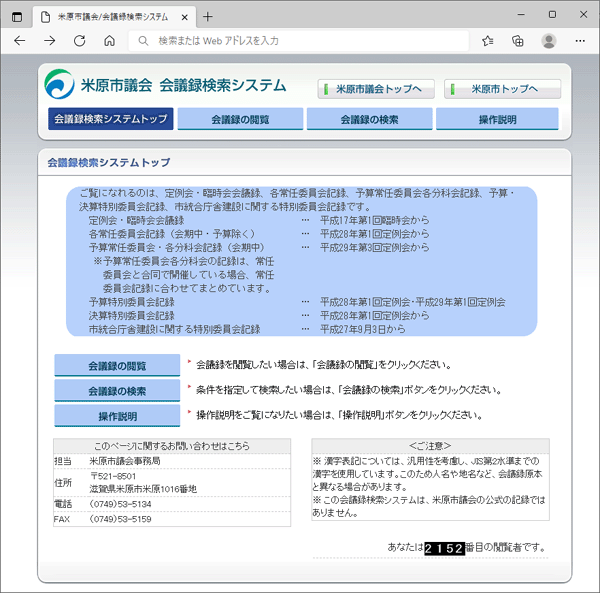Open 操作説明 in top navigation
The width and height of the screenshot is (600, 593).
click(x=497, y=119)
